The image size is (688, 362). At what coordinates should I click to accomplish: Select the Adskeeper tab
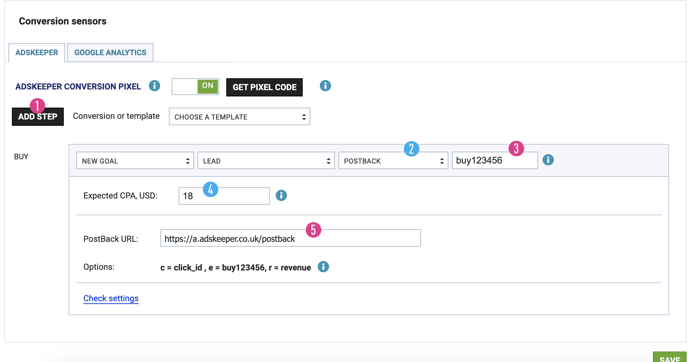(x=37, y=53)
